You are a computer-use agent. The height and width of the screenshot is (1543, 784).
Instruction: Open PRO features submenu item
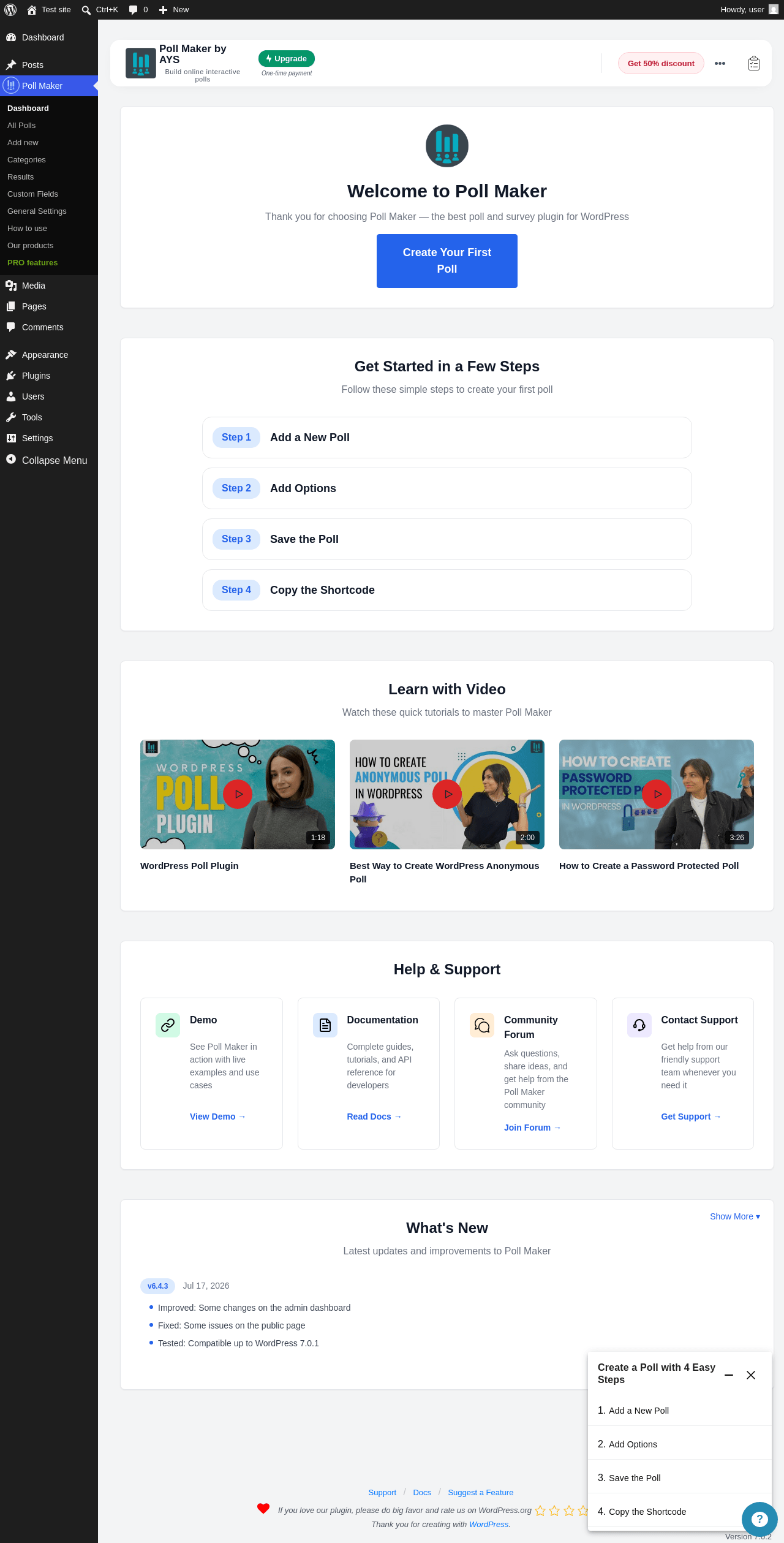tap(49, 263)
